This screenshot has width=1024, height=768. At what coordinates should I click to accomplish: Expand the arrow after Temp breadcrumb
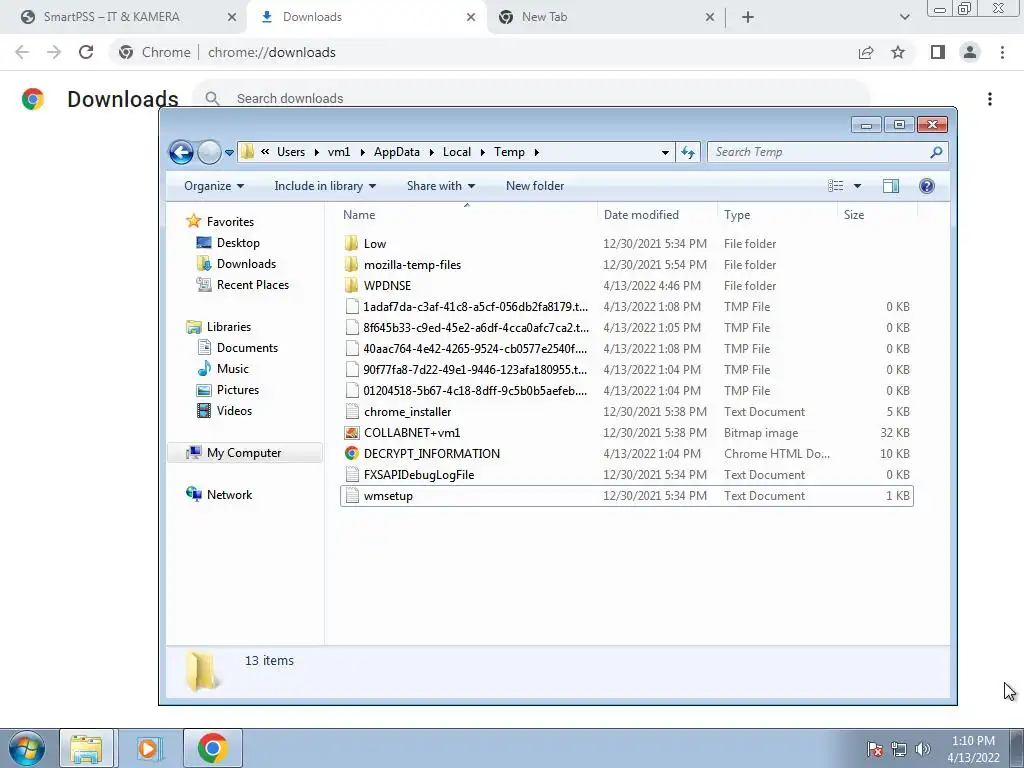[x=537, y=152]
